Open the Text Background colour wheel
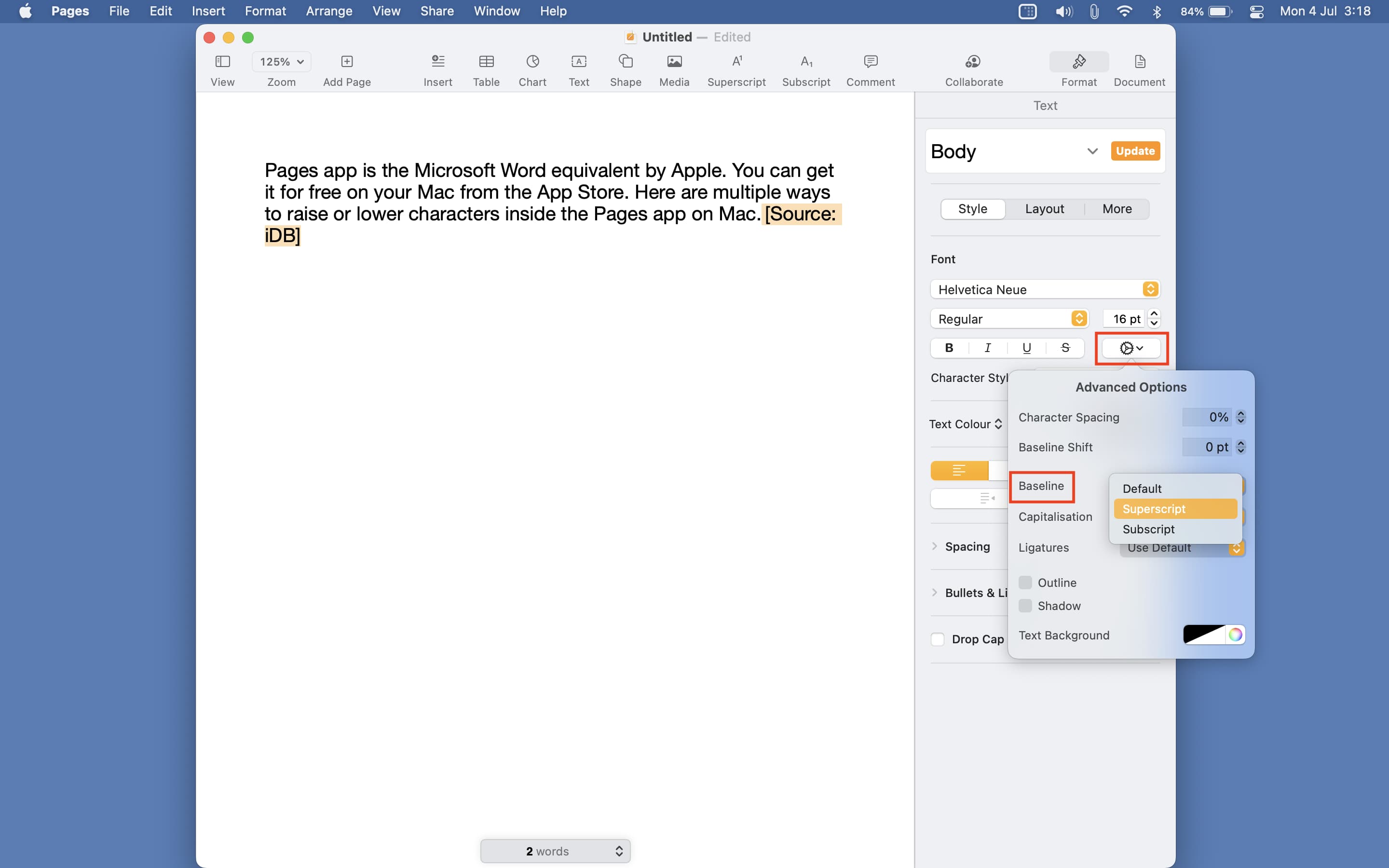The width and height of the screenshot is (1389, 868). point(1235,634)
